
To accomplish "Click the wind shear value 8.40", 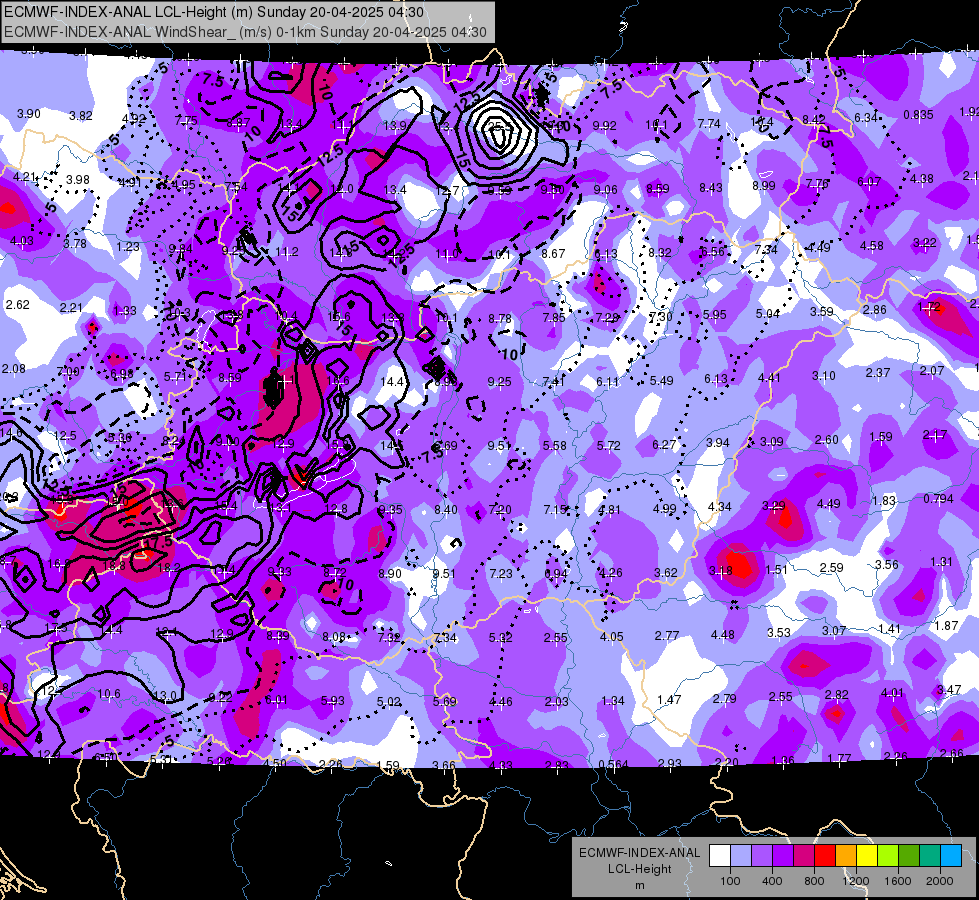I will pos(446,510).
